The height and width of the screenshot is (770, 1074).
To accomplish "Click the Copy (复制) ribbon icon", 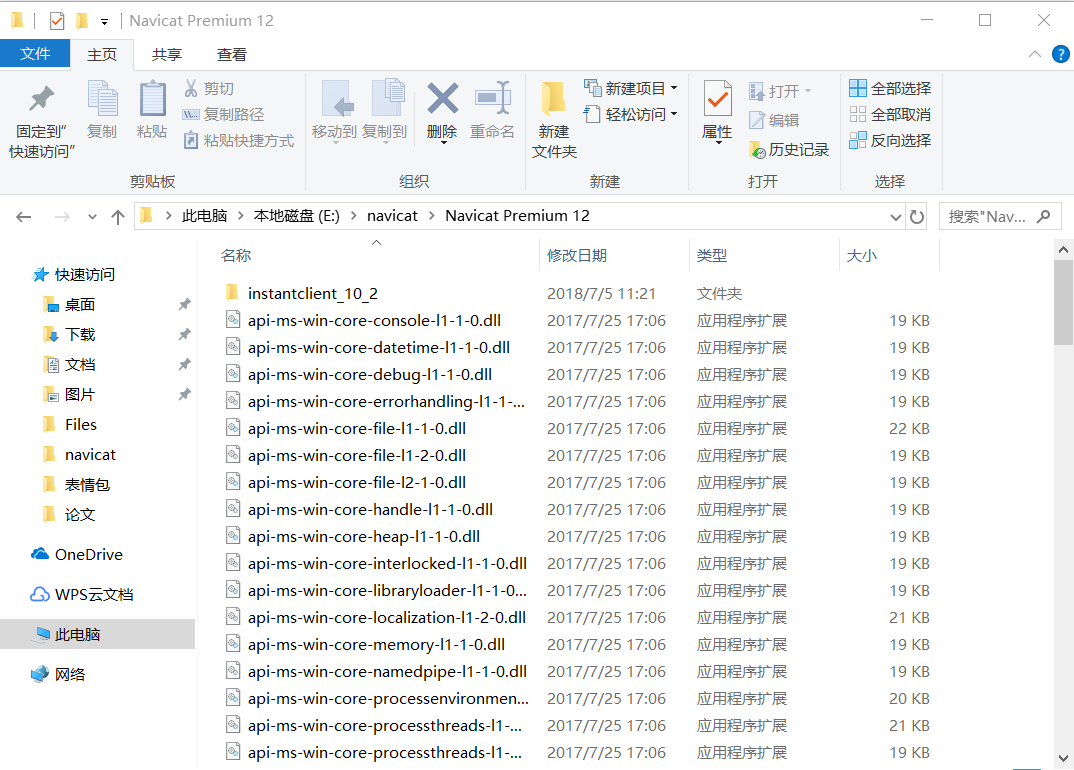I will click(x=103, y=98).
